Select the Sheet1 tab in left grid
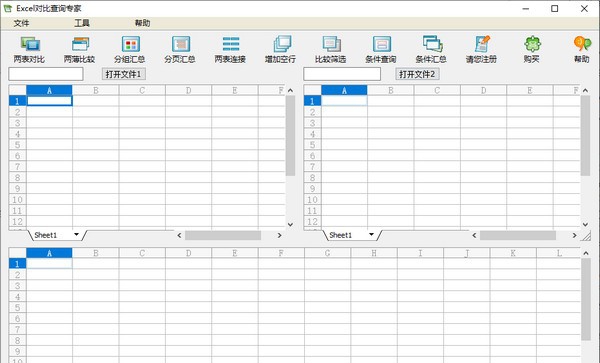The image size is (600, 363). coord(46,235)
